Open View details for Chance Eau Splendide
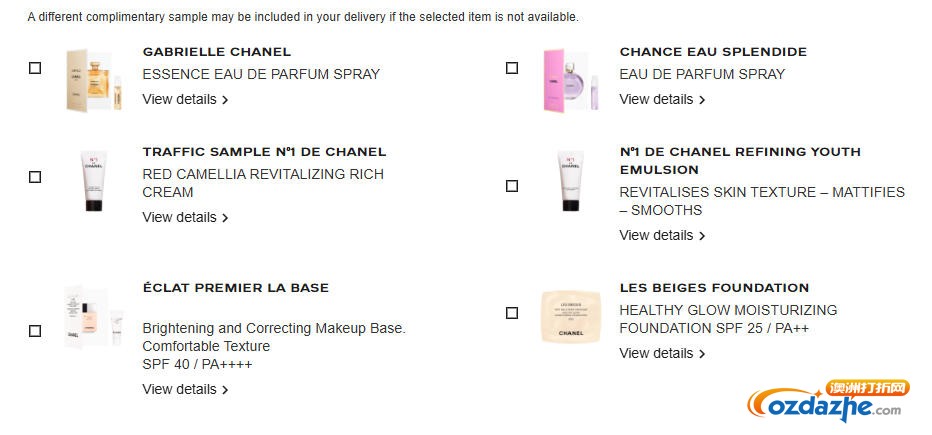This screenshot has height=435, width=932. point(662,99)
